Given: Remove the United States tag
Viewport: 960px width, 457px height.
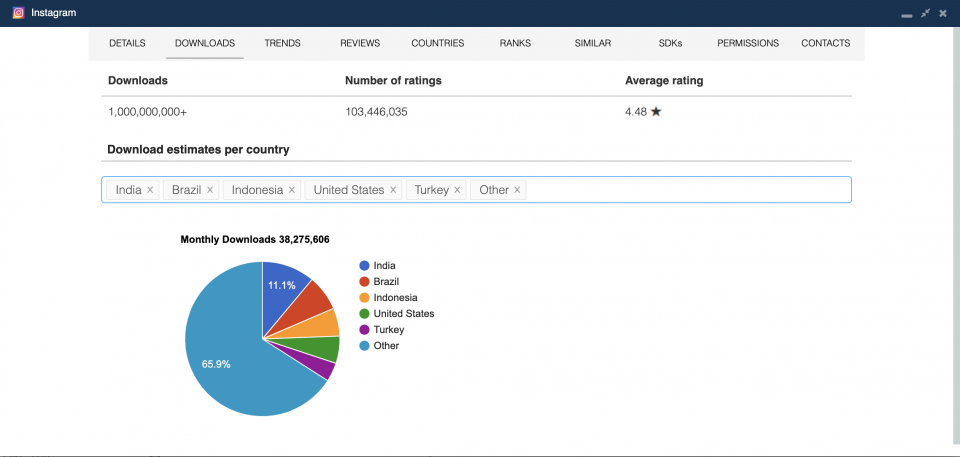Looking at the screenshot, I should point(392,190).
